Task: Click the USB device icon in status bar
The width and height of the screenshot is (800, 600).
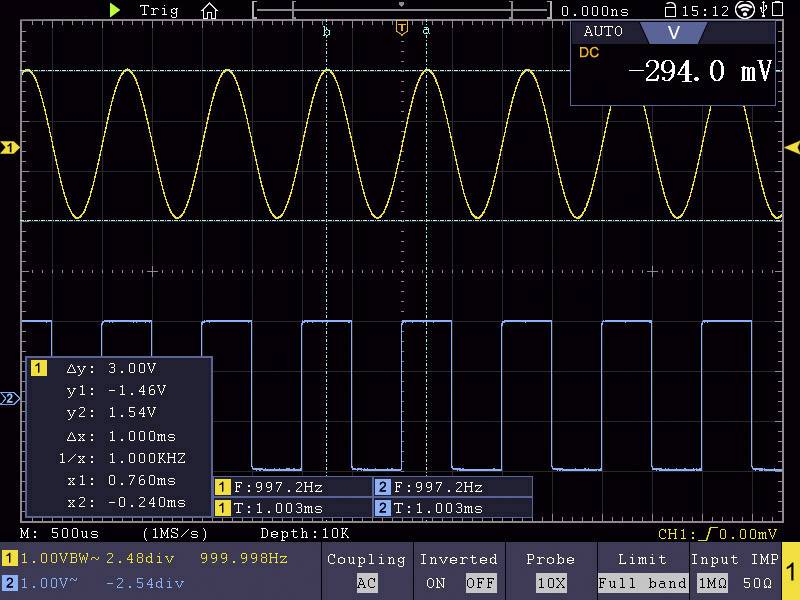Action: click(x=763, y=10)
